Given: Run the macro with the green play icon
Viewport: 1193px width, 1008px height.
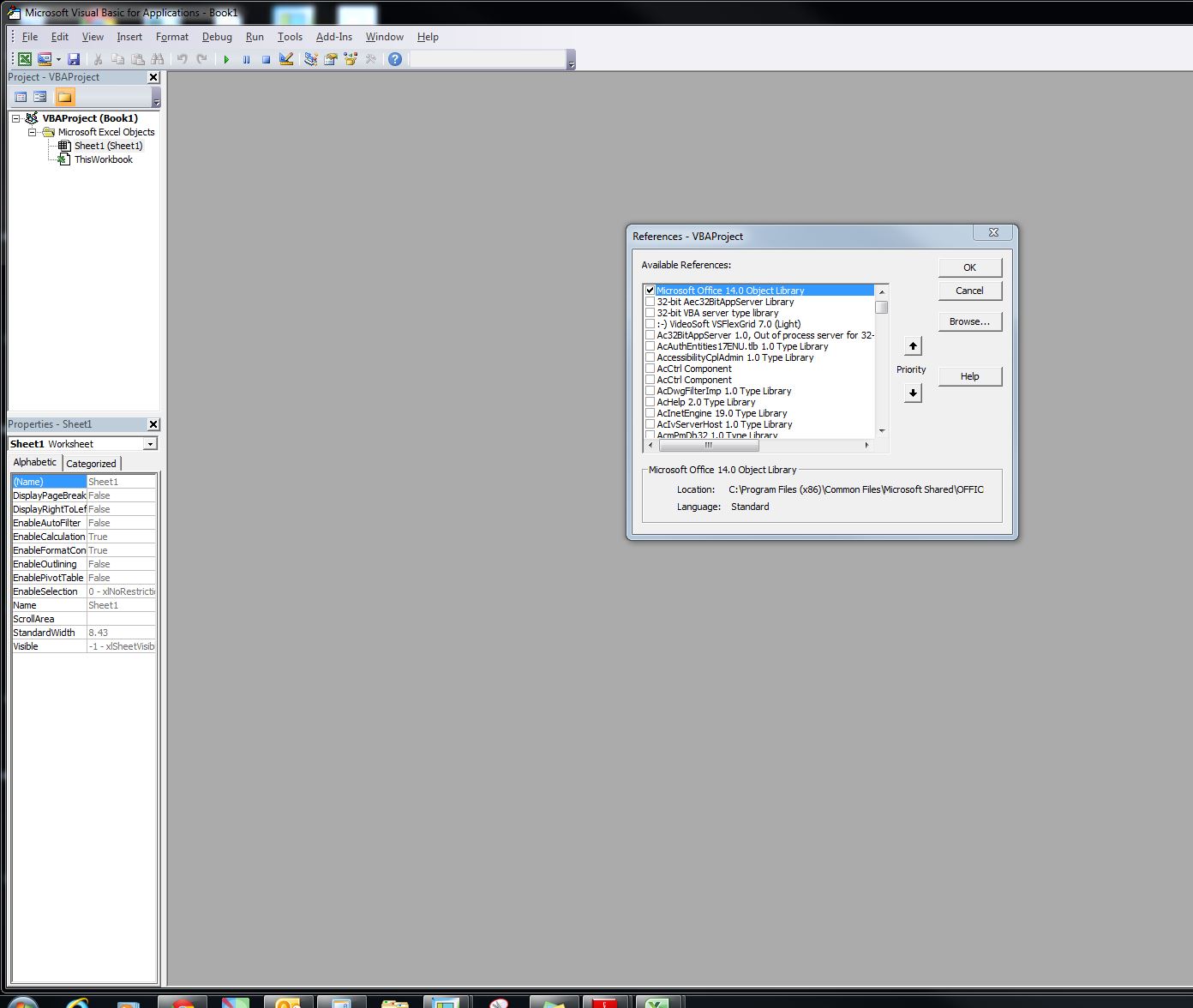Looking at the screenshot, I should 226,59.
